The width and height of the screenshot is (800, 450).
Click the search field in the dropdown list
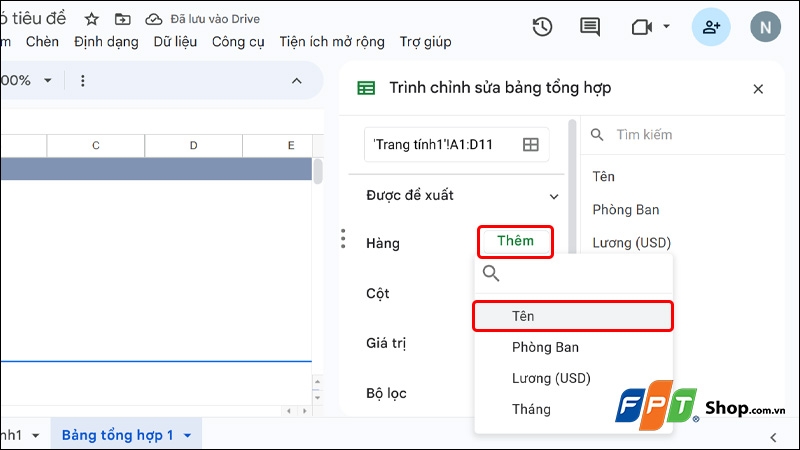point(573,274)
